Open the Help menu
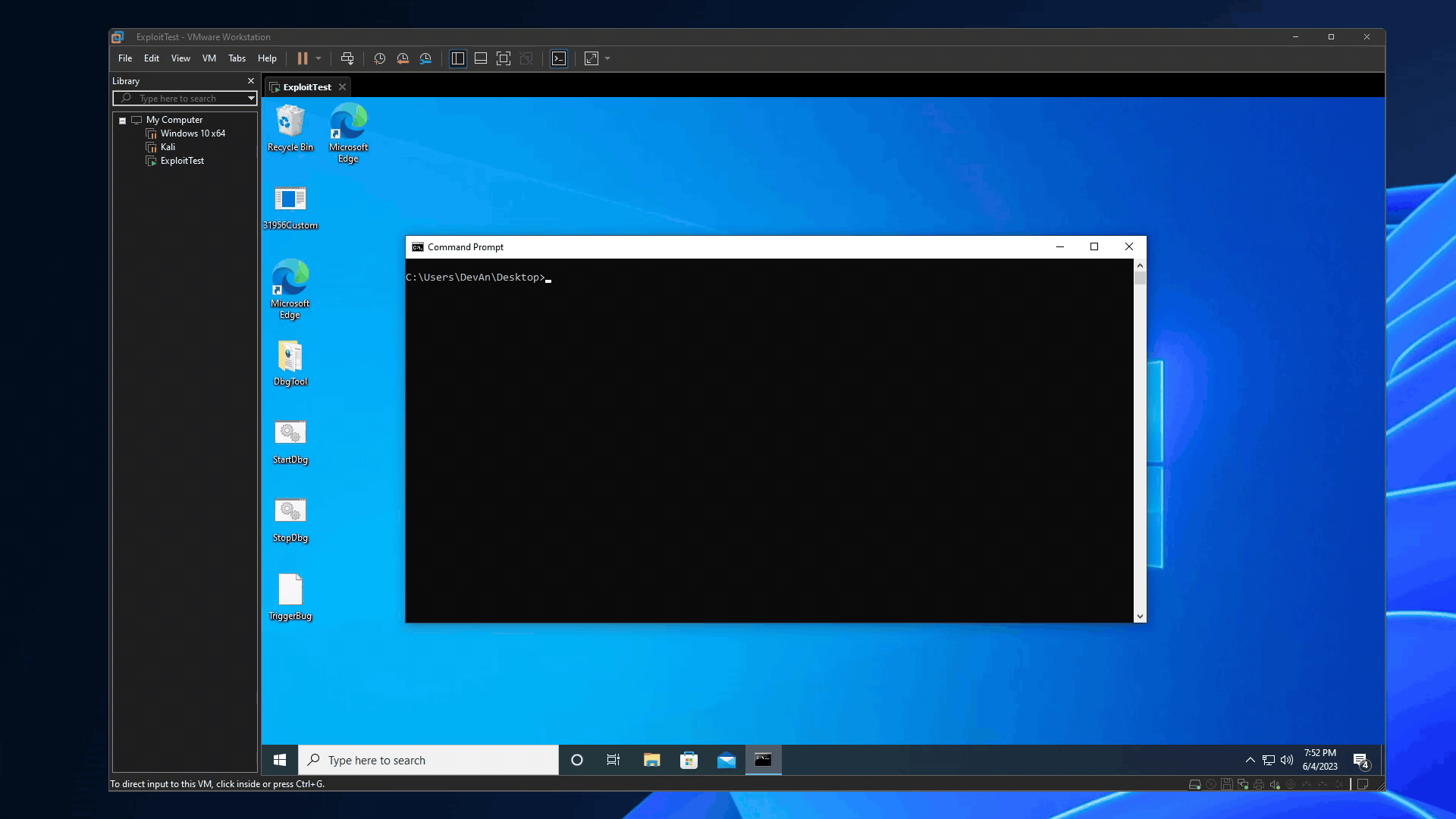 click(267, 58)
